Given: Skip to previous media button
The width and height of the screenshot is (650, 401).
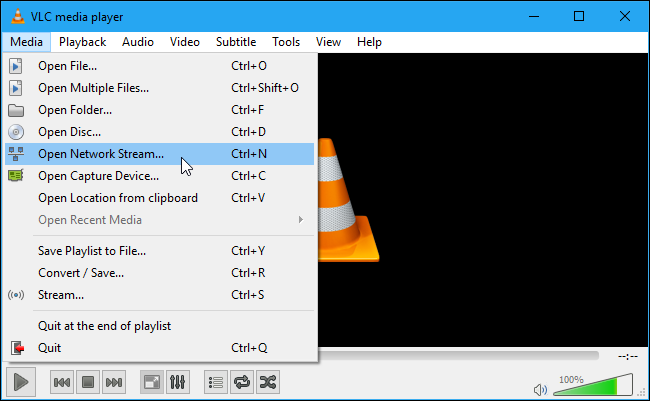Looking at the screenshot, I should pos(62,382).
